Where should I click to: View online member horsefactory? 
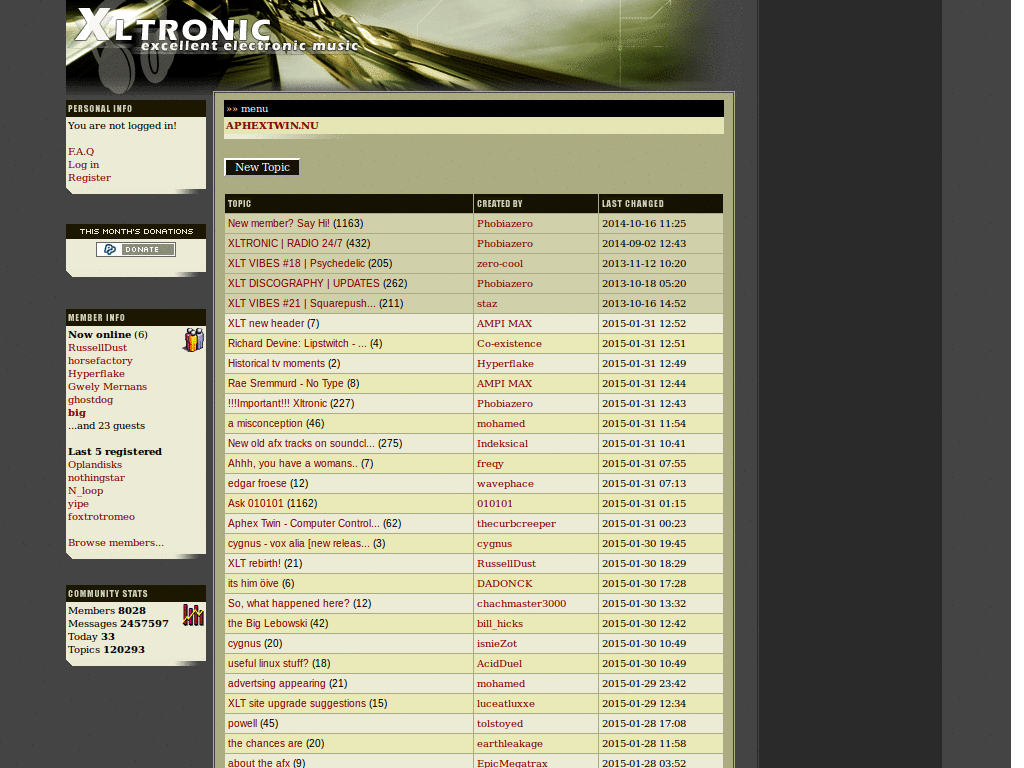click(100, 360)
